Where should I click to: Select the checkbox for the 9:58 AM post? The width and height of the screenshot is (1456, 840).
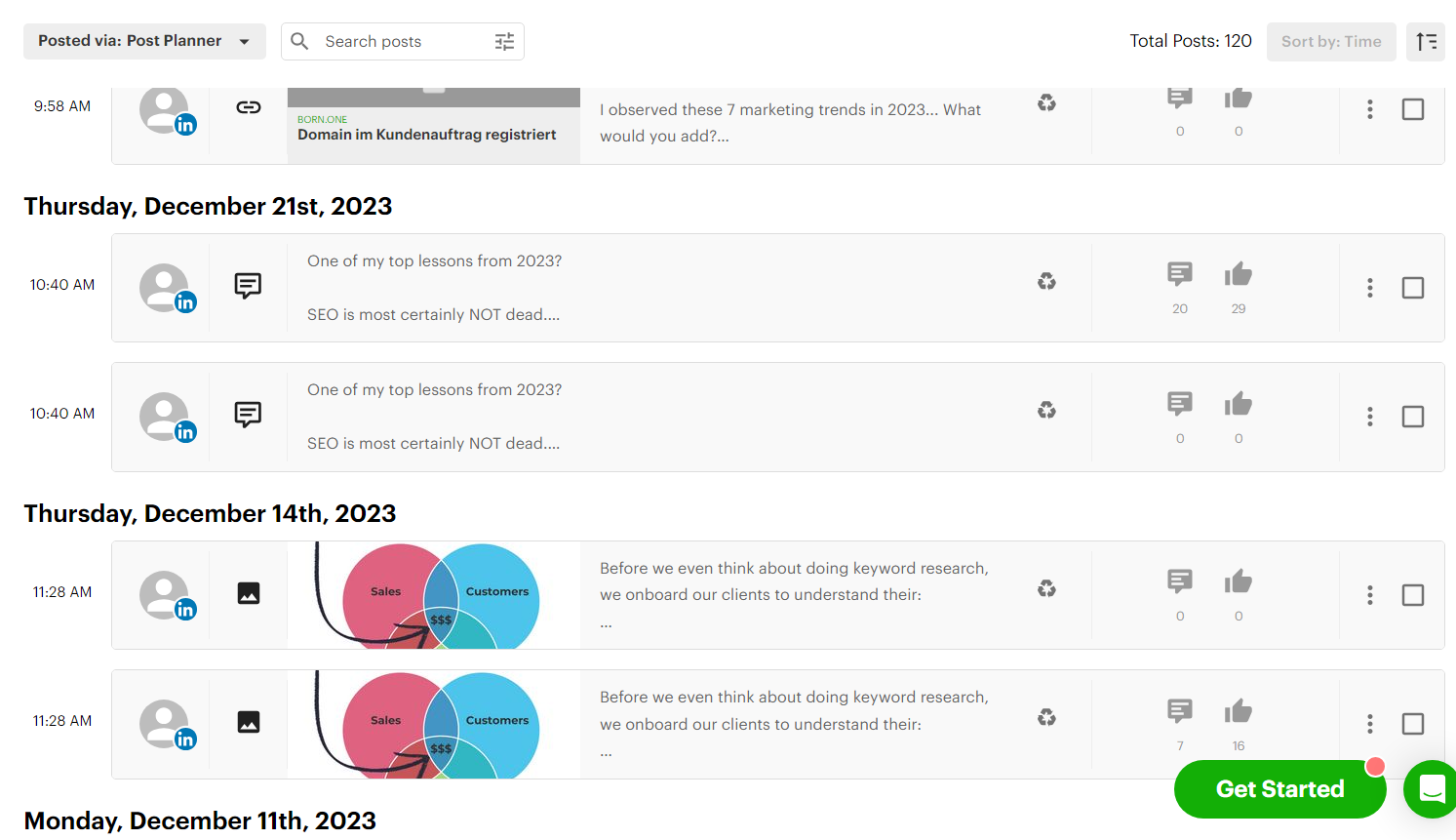[x=1412, y=109]
